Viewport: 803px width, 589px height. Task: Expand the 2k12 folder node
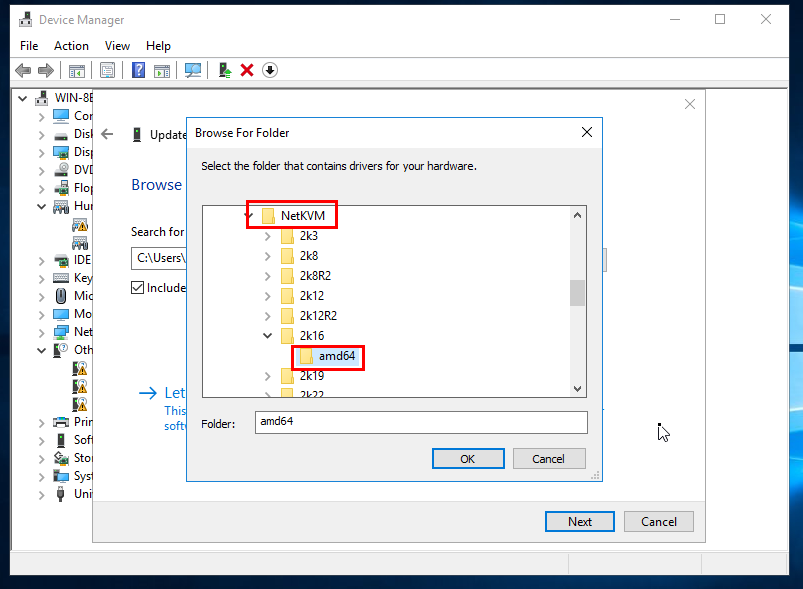267,296
